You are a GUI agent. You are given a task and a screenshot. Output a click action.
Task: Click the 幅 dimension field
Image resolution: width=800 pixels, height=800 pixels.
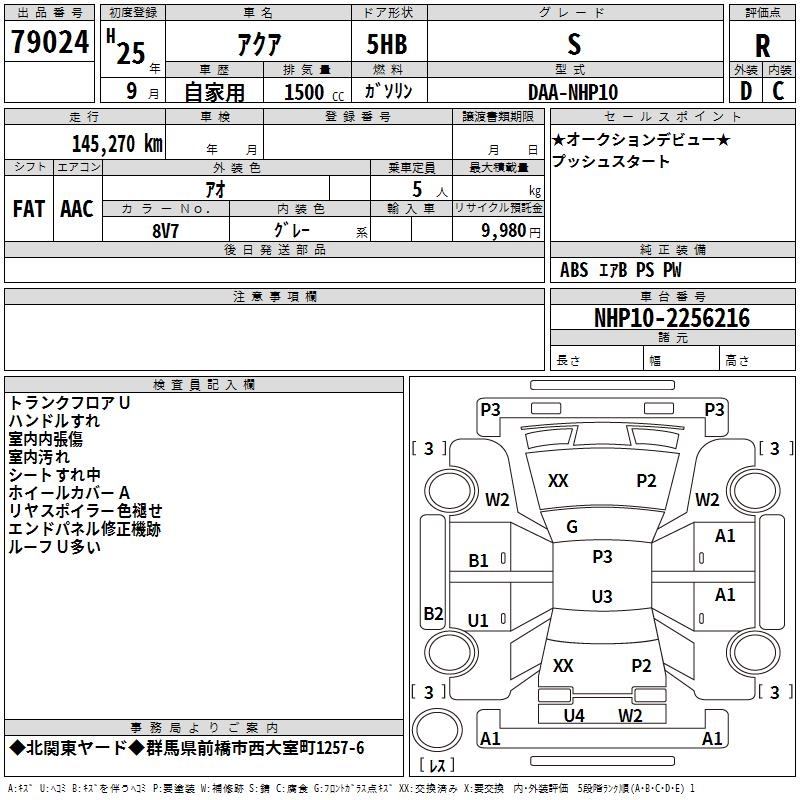pos(681,358)
